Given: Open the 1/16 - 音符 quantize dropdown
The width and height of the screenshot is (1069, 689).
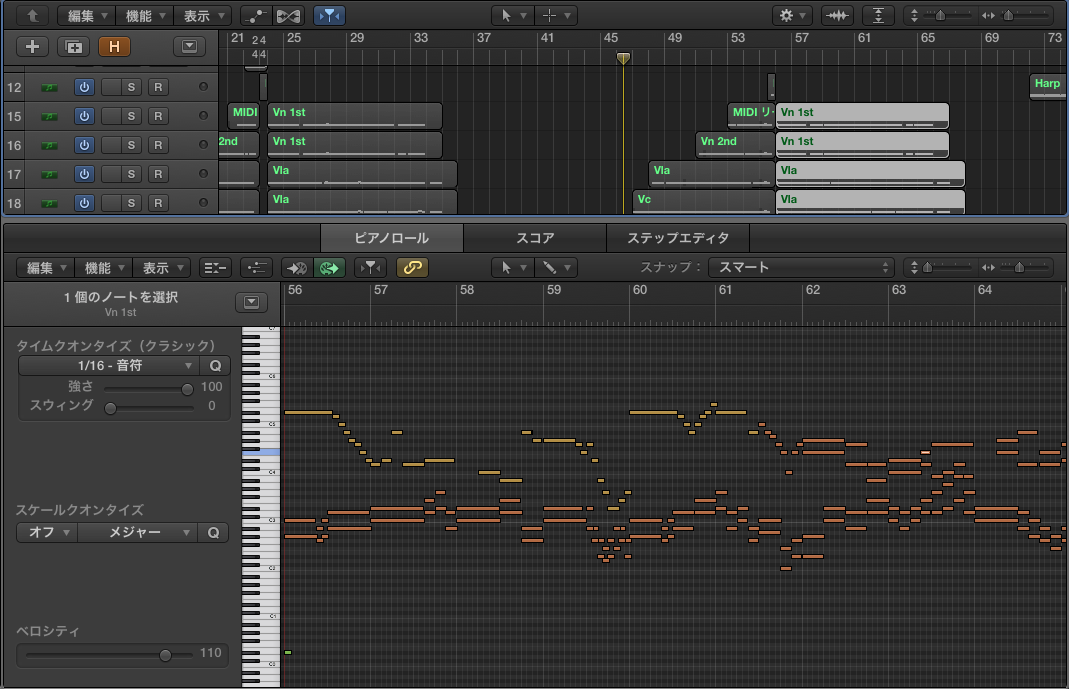Looking at the screenshot, I should click(109, 366).
